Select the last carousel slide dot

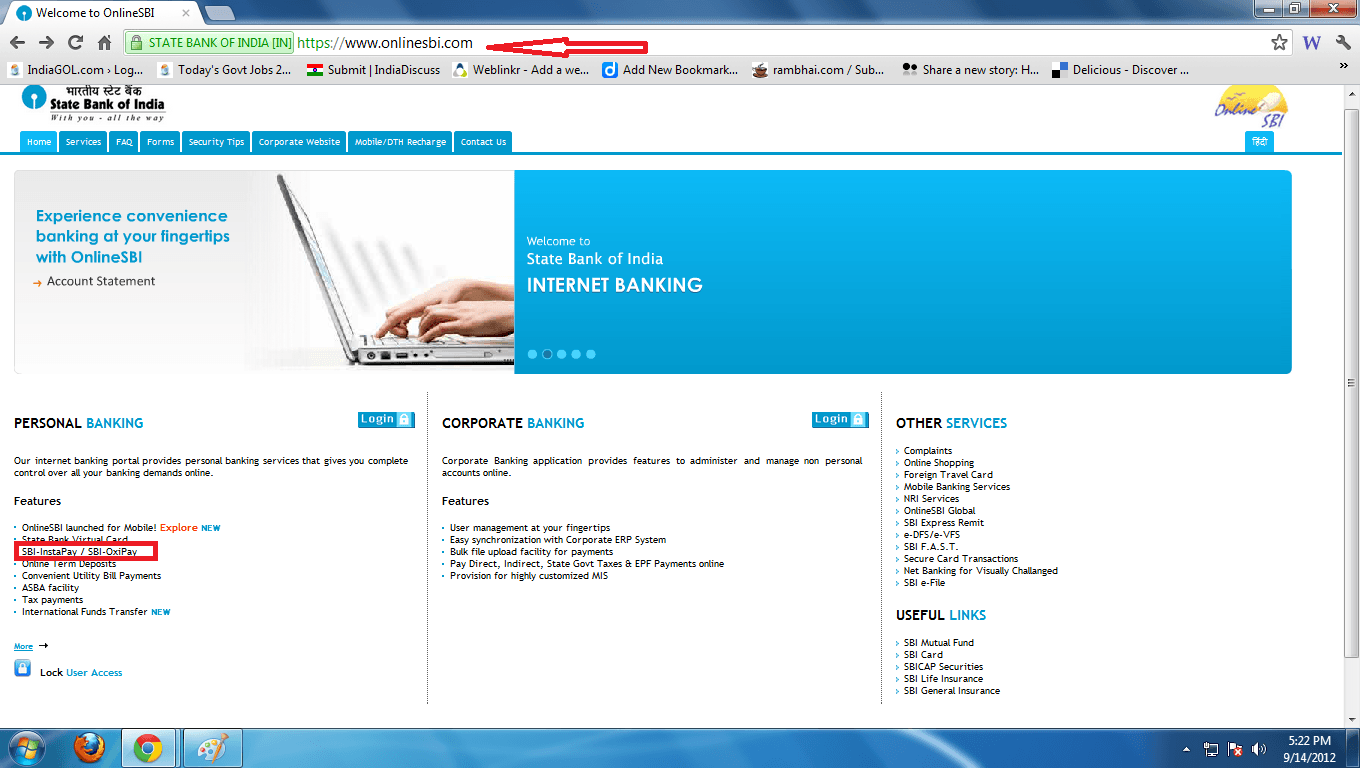click(x=591, y=354)
